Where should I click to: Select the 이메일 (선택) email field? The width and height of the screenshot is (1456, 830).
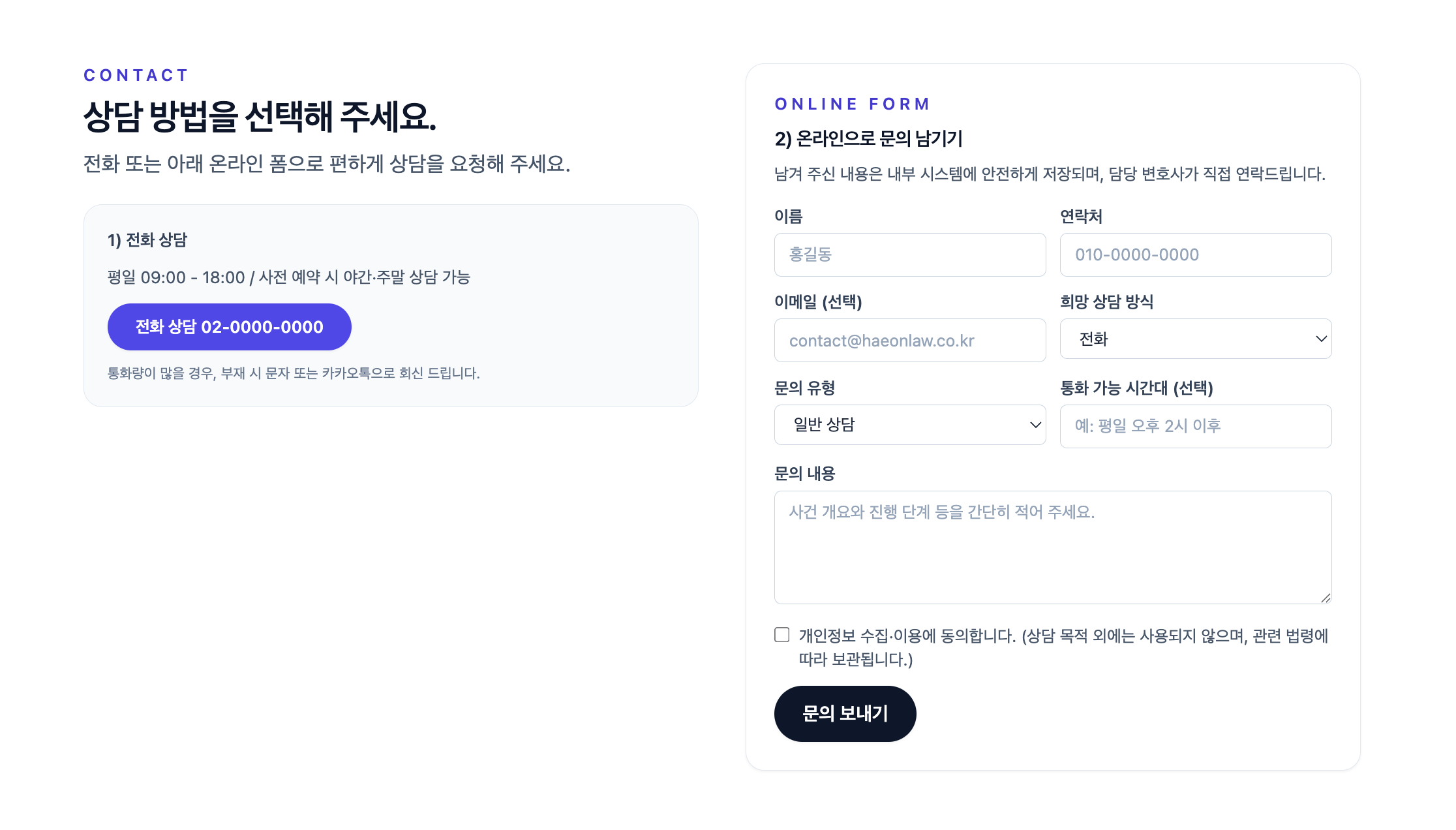910,340
